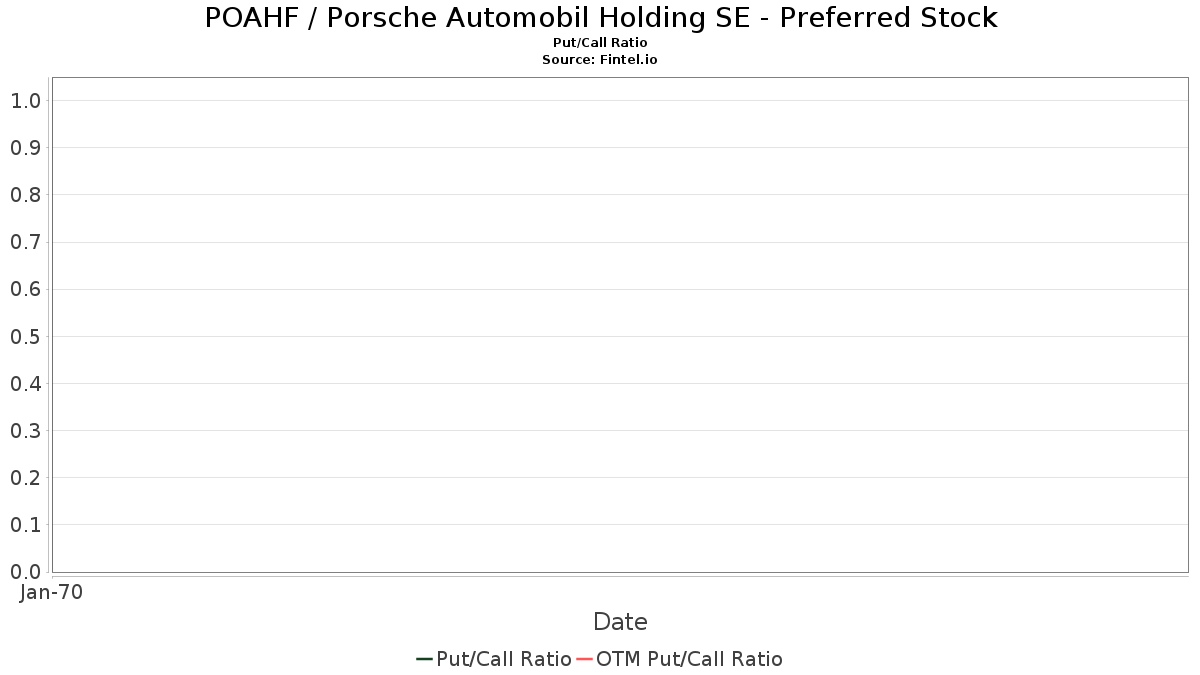The image size is (1200, 675).
Task: Click the 0.4 y-axis label
Action: 25,384
